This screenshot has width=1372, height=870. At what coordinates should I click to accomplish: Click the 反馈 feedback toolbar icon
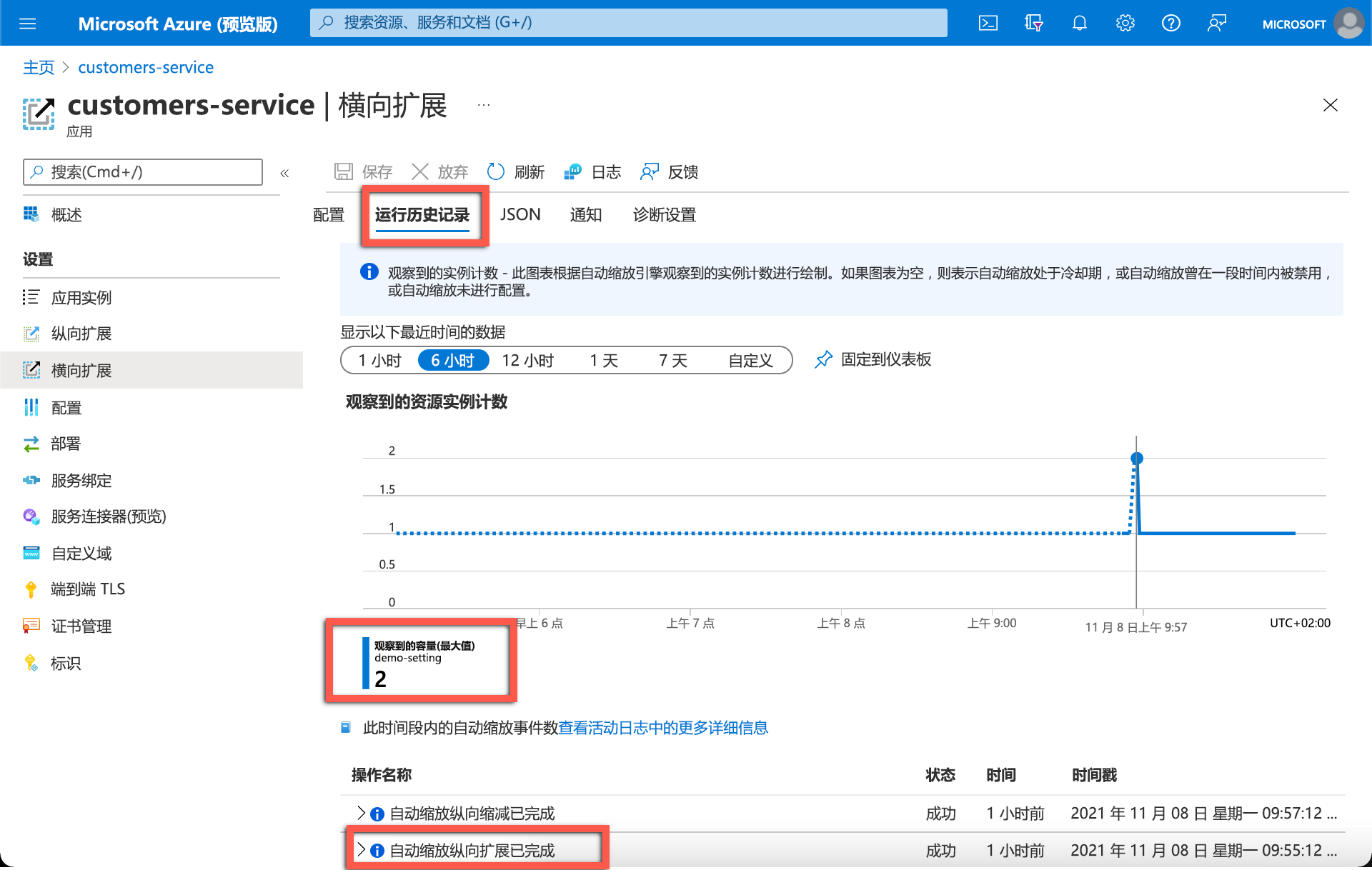coord(649,172)
